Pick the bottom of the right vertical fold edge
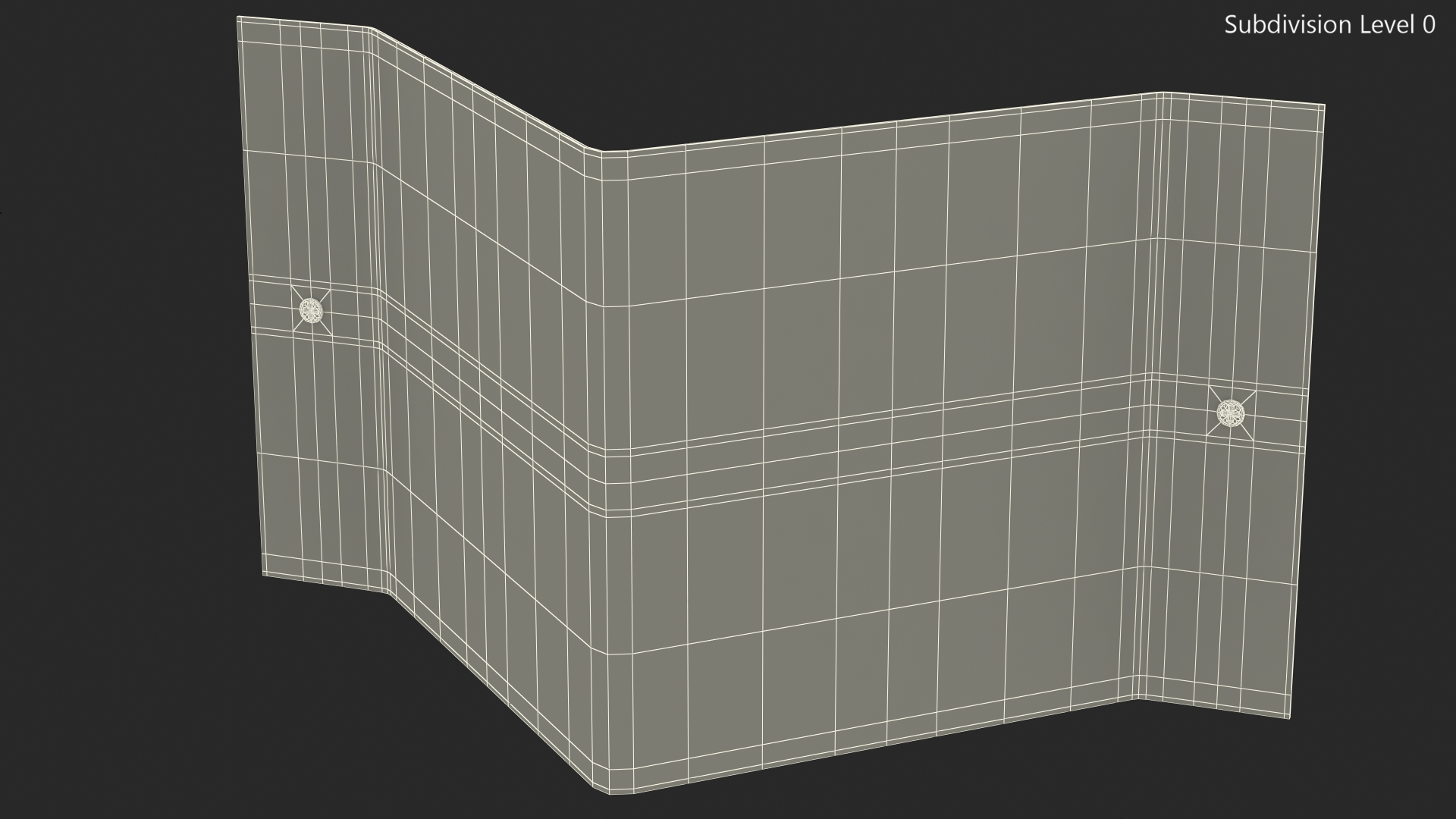The height and width of the screenshot is (819, 1456). (1137, 697)
